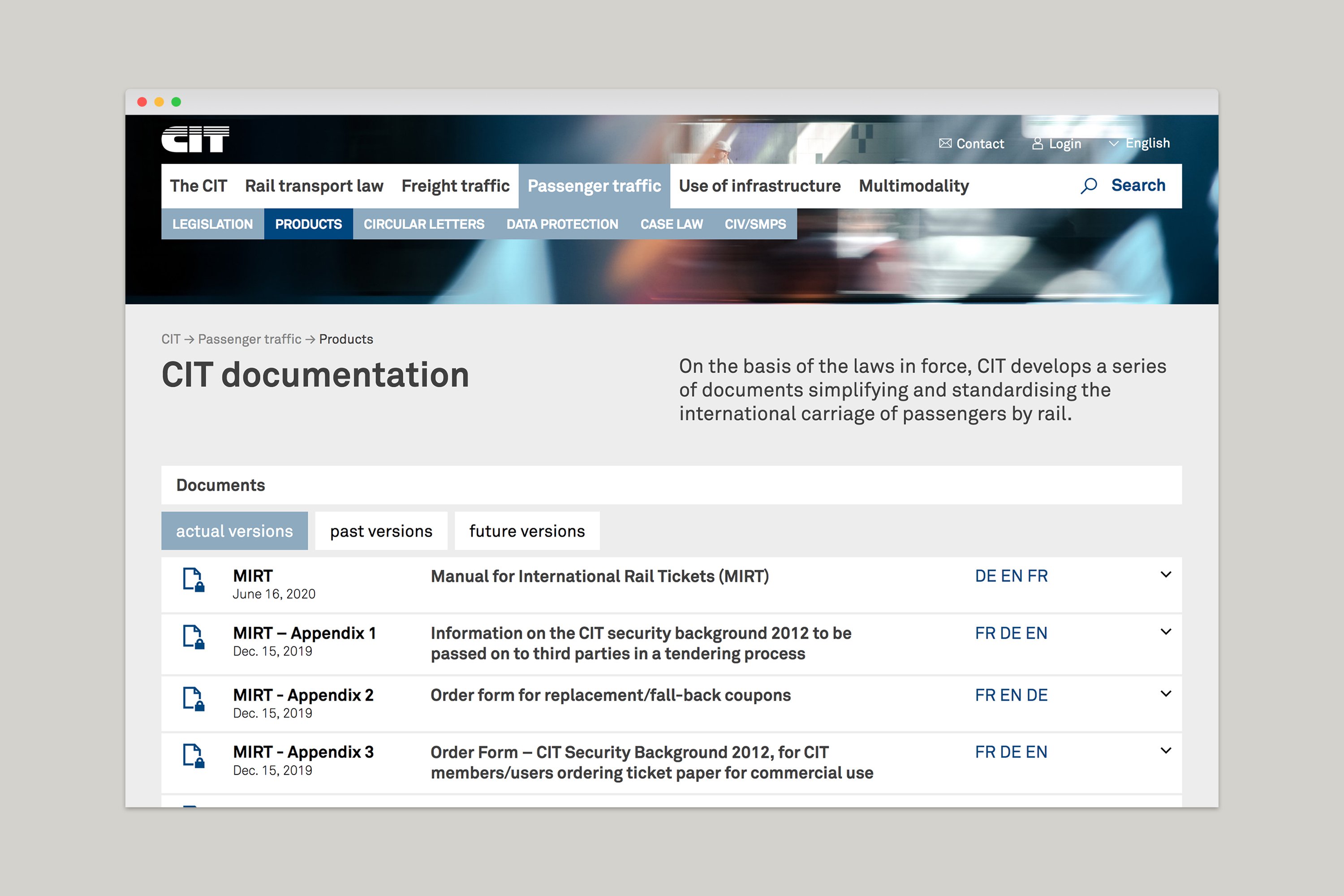Open Use of infrastructure menu
Screen dimensions: 1344x896
[759, 186]
